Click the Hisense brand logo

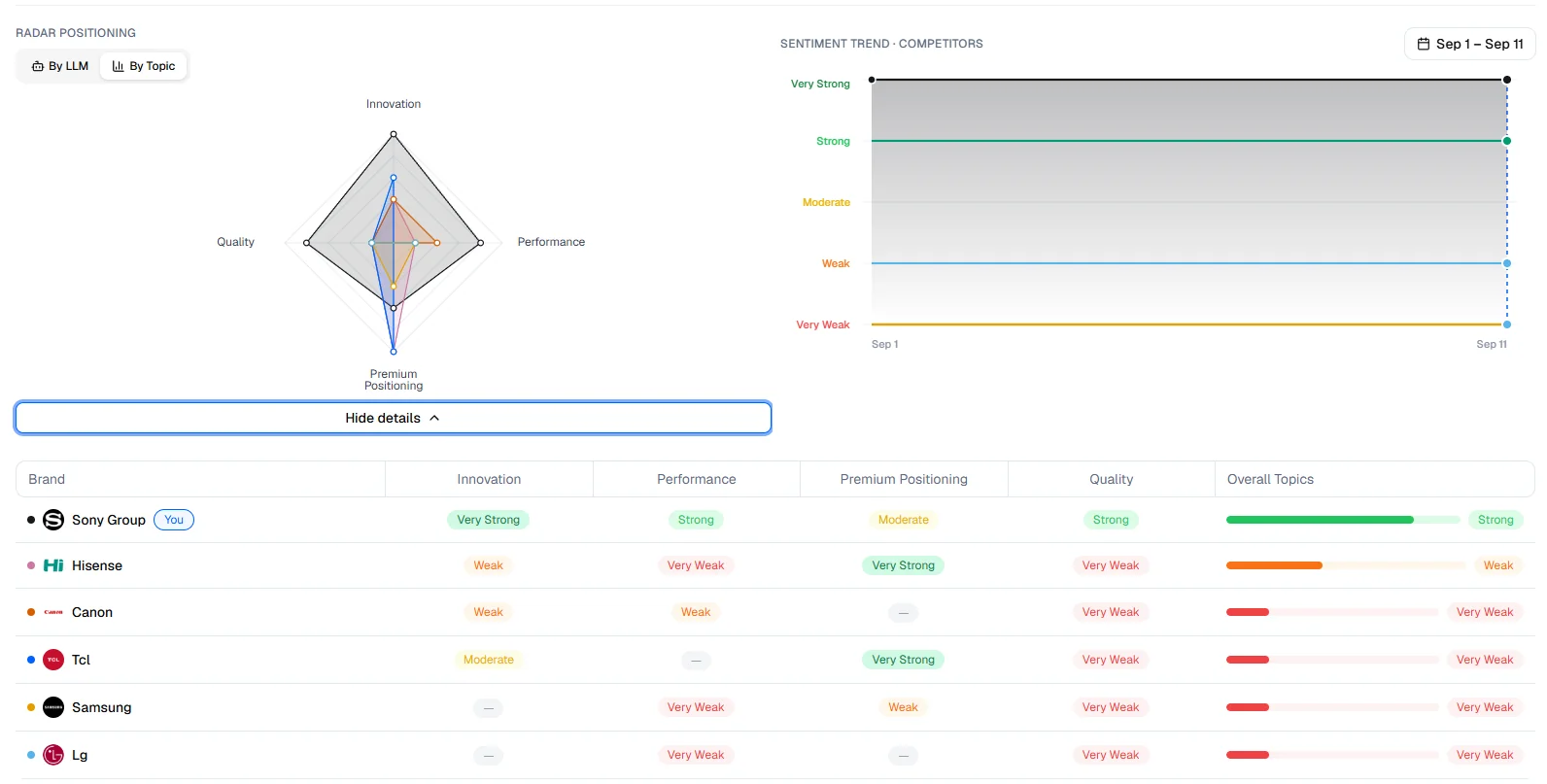pos(53,565)
